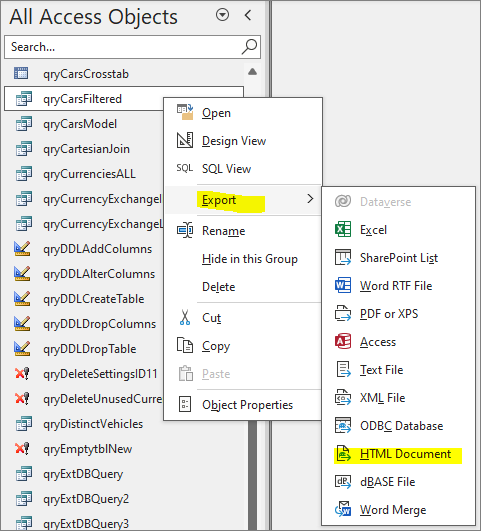Viewport: 481px width, 531px height.
Task: Select the qryCurrenciesALL query
Action: coord(84,174)
